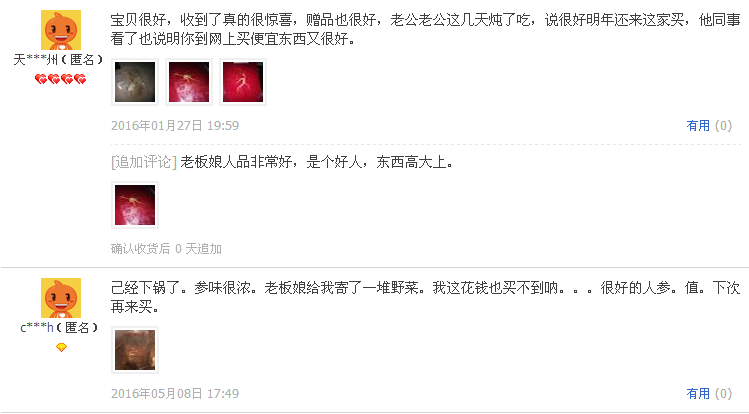Screen dimensions: 749x414
Task: Click the [追加评论] label
Action: (x=144, y=162)
